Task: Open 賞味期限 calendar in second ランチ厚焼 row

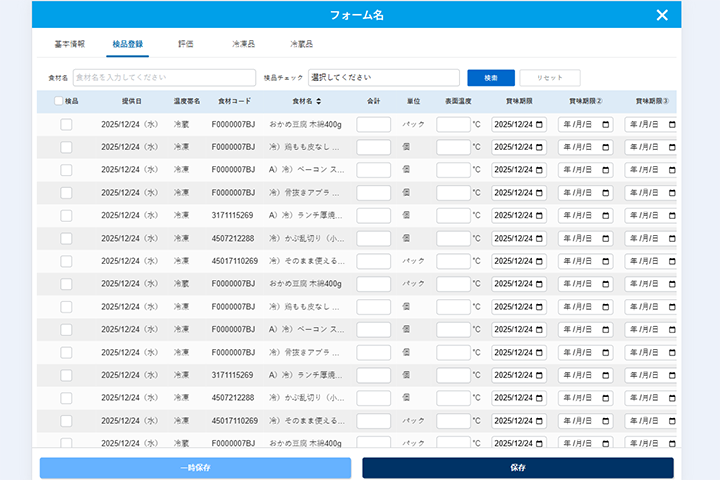Action: [539, 375]
